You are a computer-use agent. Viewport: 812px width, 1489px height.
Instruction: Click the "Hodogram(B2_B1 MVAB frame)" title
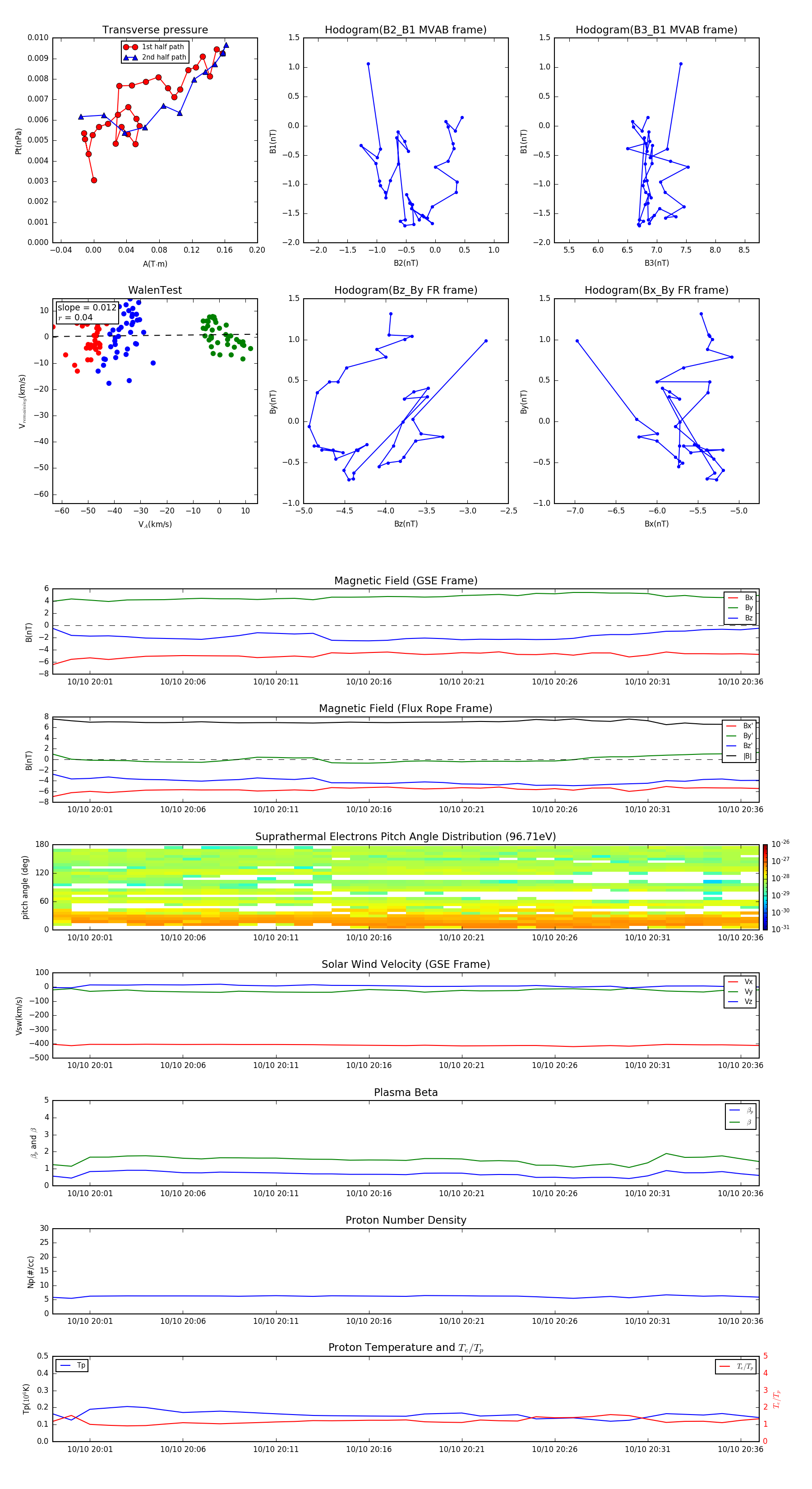click(406, 30)
